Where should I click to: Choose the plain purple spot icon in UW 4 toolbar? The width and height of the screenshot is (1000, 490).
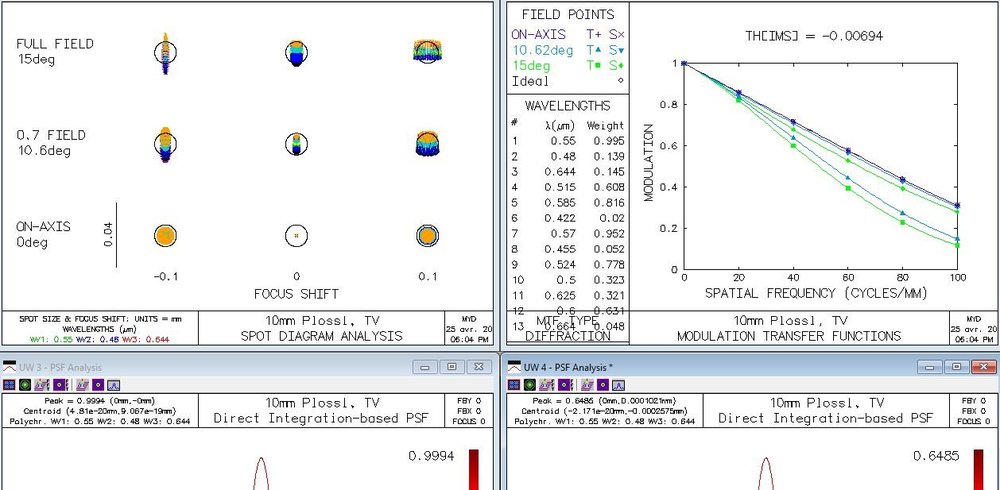[x=603, y=385]
